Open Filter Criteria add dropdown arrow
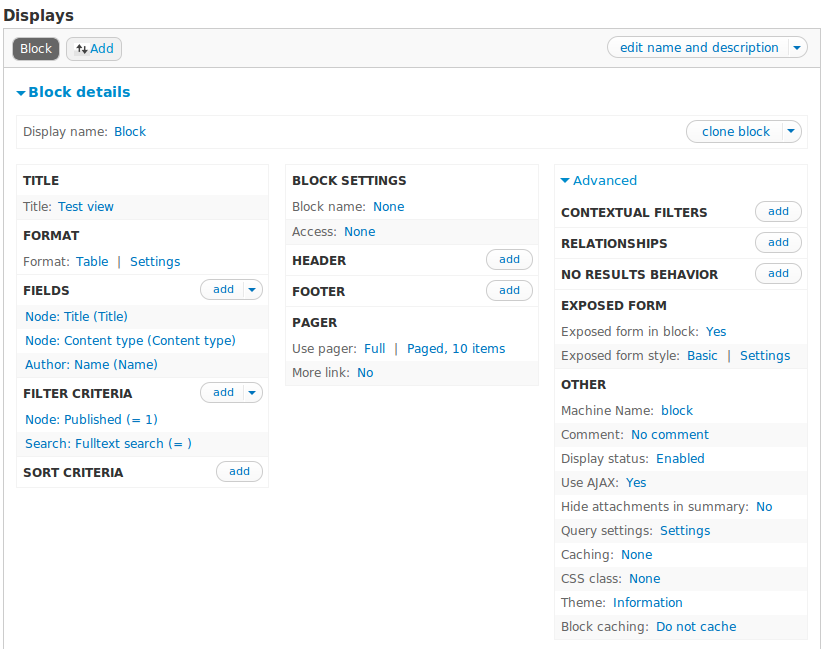The height and width of the screenshot is (649, 824). pyautogui.click(x=252, y=393)
